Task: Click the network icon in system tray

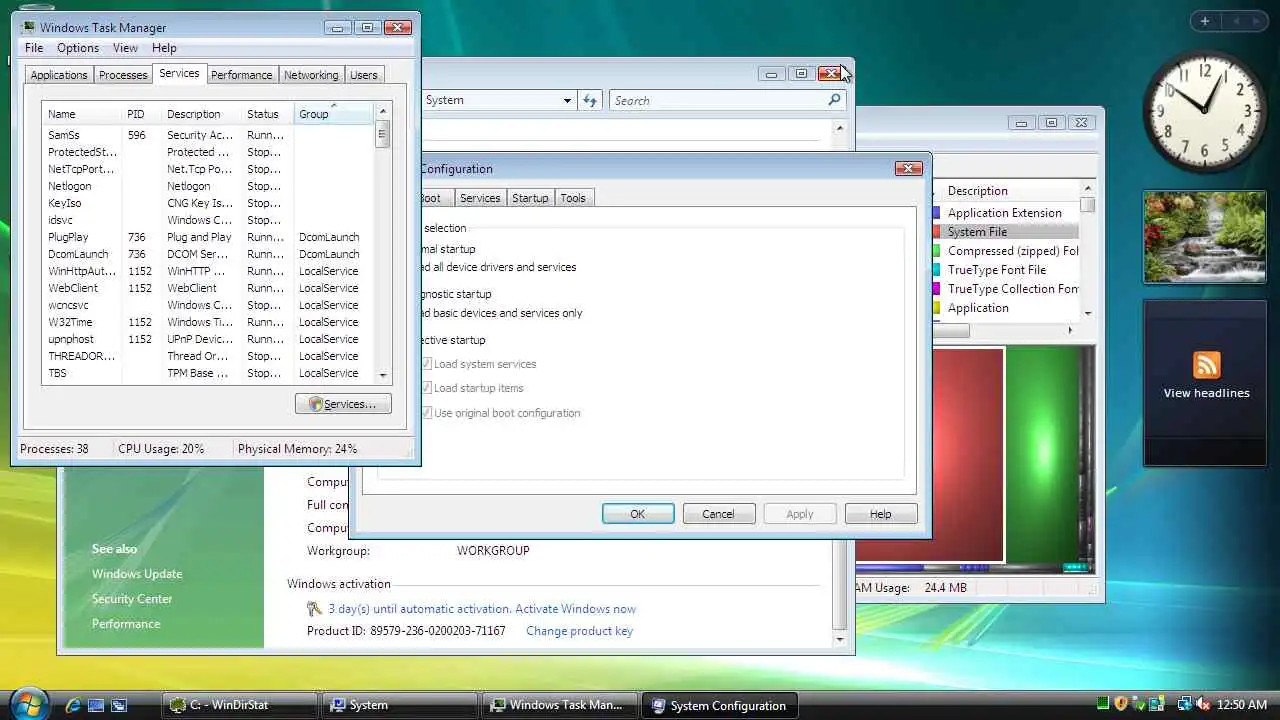Action: [1184, 705]
